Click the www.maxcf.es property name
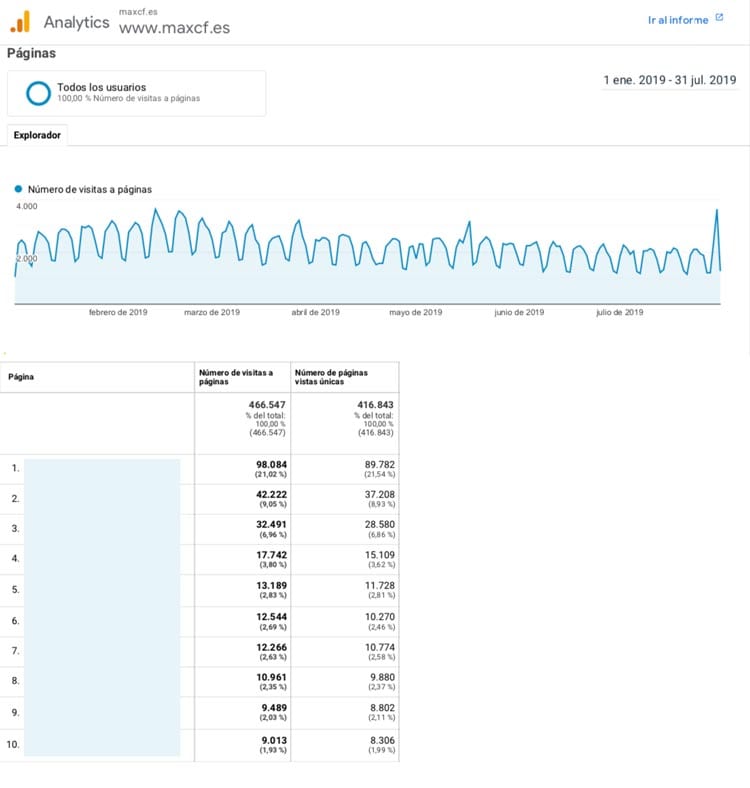 (x=174, y=28)
